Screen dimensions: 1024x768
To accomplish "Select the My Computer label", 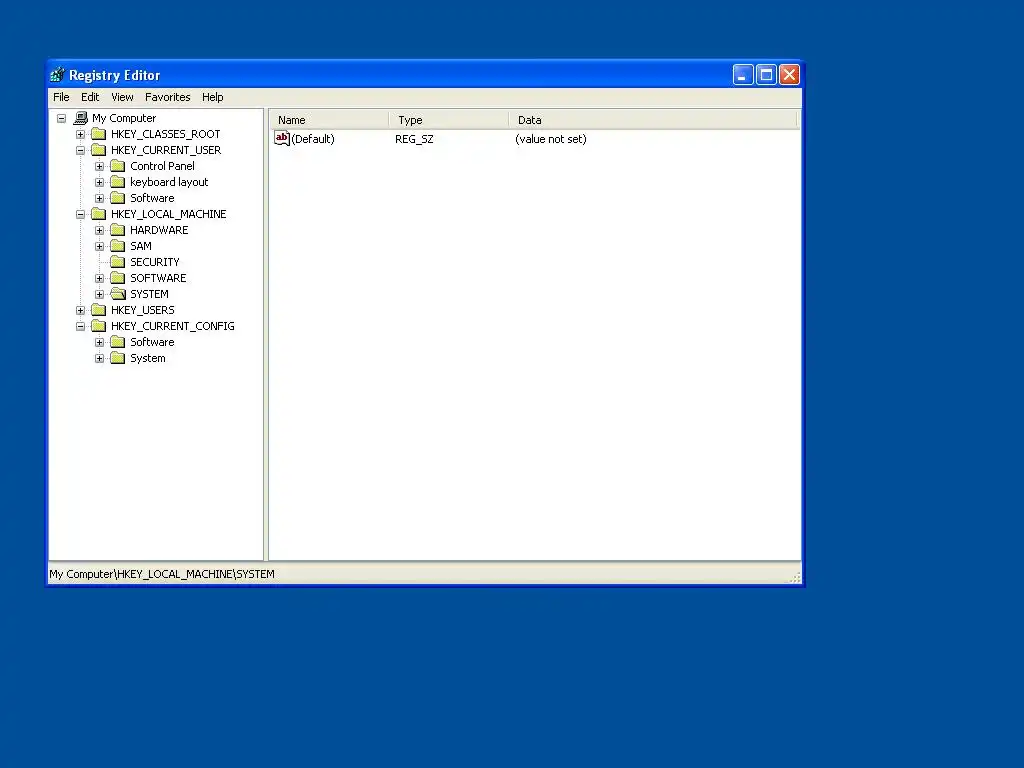I will point(124,118).
